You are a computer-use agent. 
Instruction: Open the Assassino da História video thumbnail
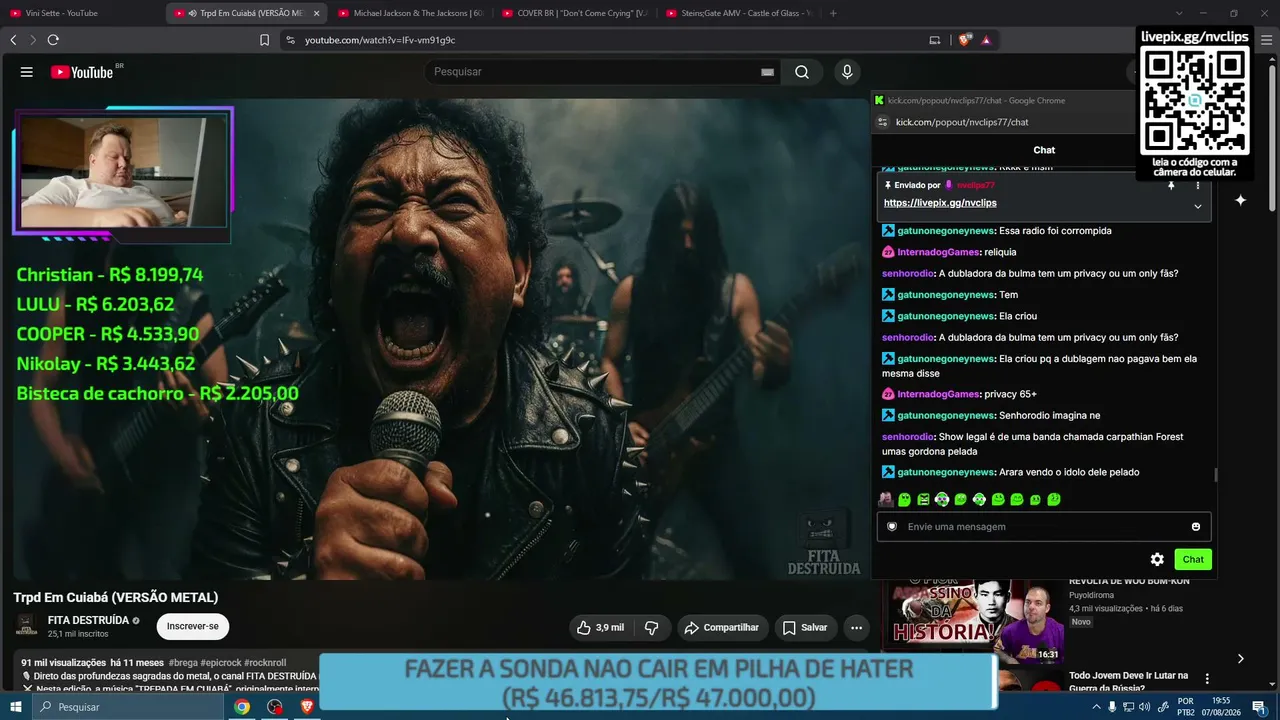[971, 621]
